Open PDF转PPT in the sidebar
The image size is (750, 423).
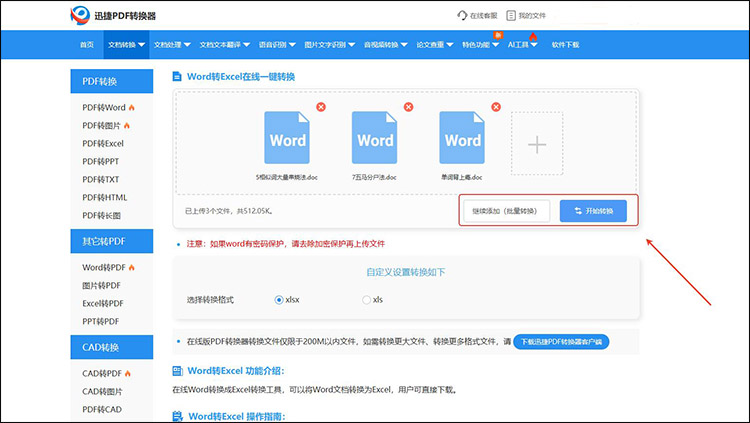point(100,162)
